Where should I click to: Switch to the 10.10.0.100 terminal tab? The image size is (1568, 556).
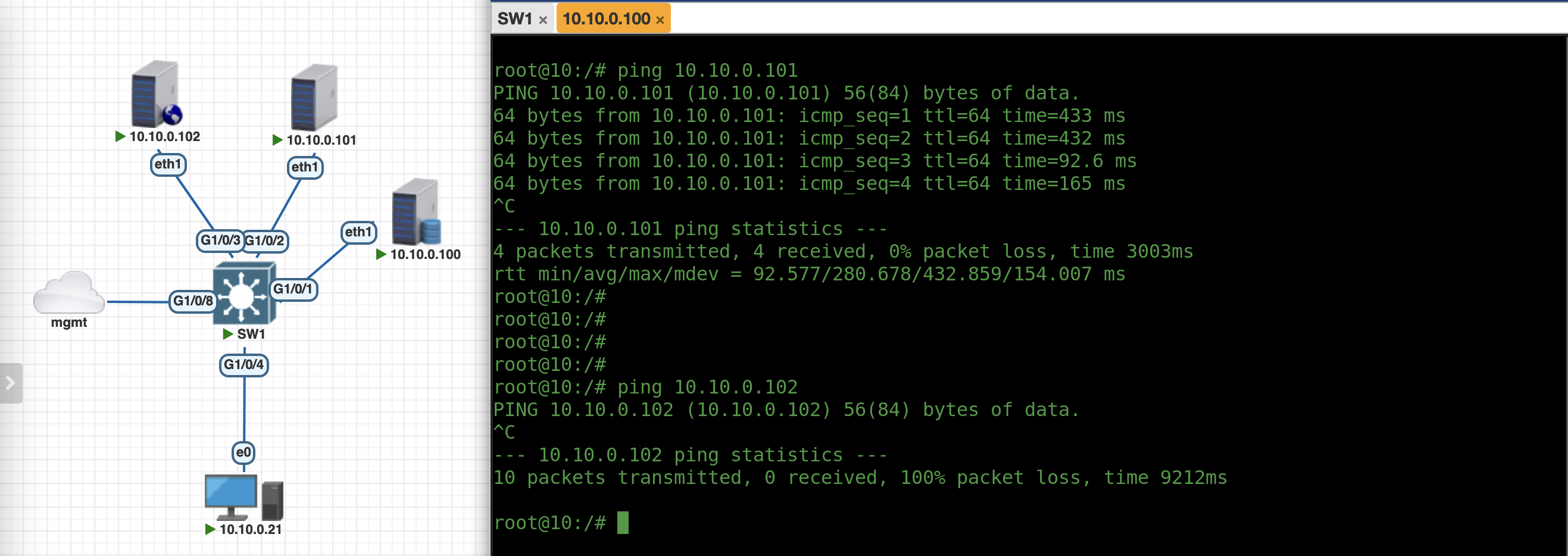[605, 19]
